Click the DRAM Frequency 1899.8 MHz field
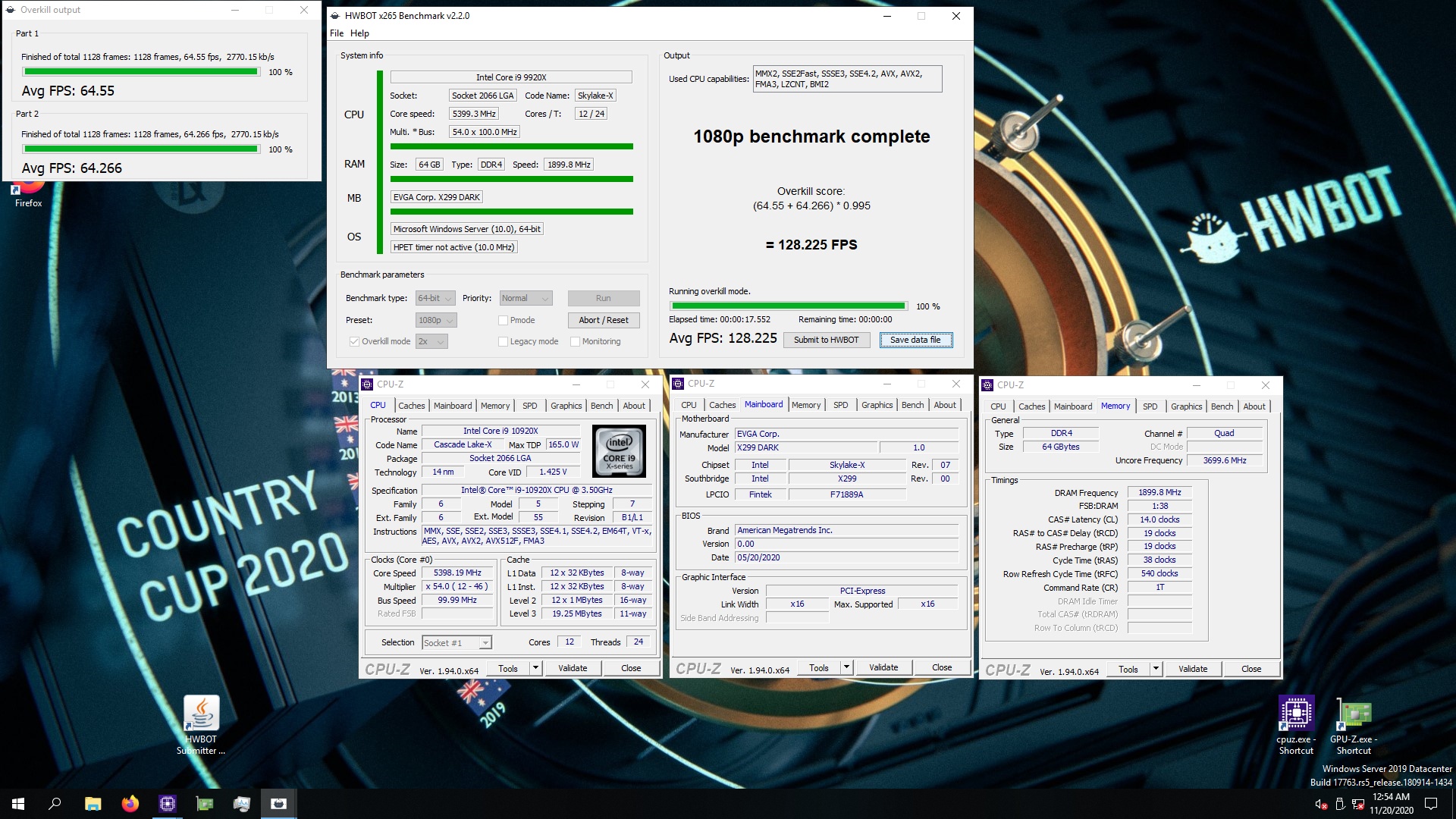 tap(1159, 493)
